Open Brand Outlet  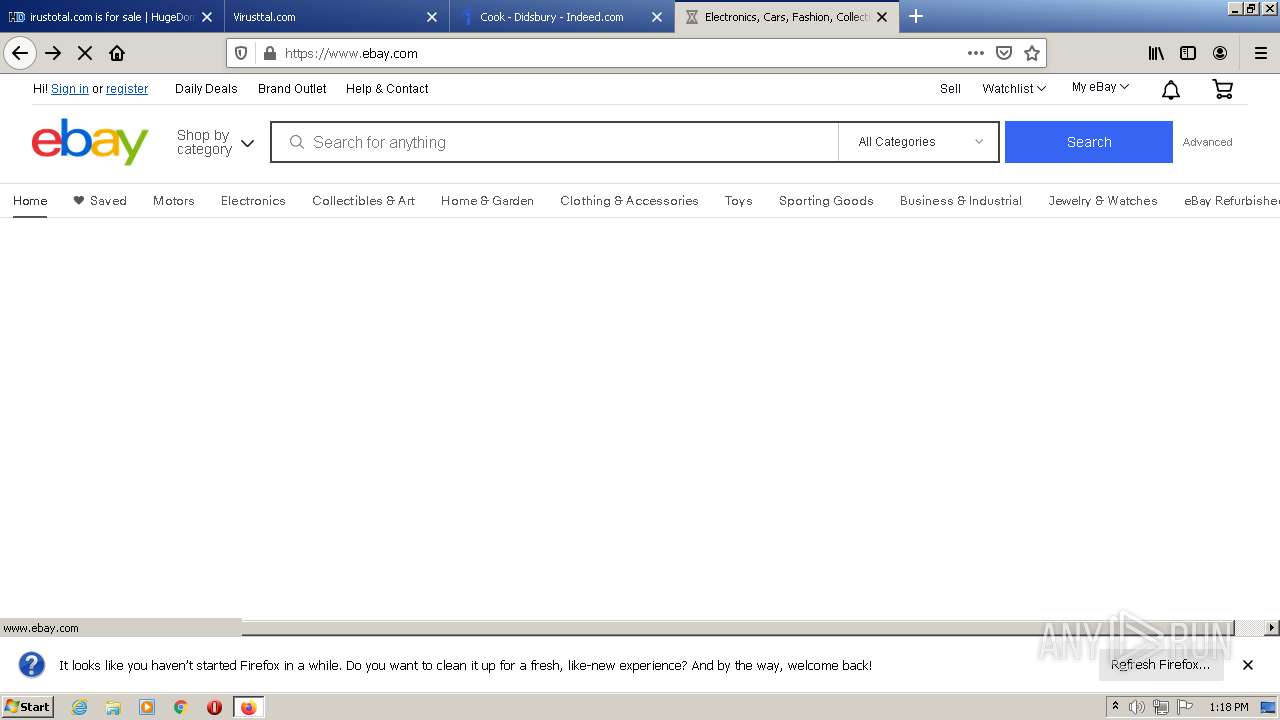click(x=292, y=89)
